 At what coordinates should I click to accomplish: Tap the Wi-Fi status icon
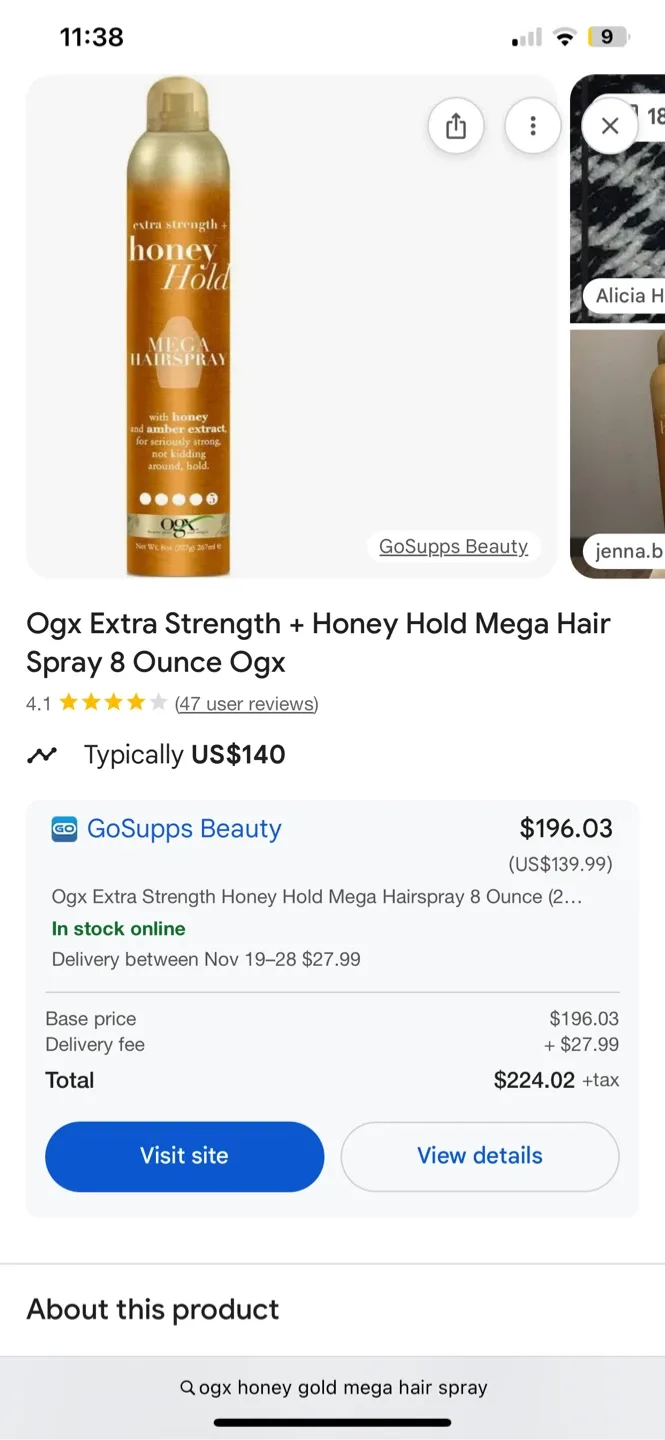(x=564, y=37)
